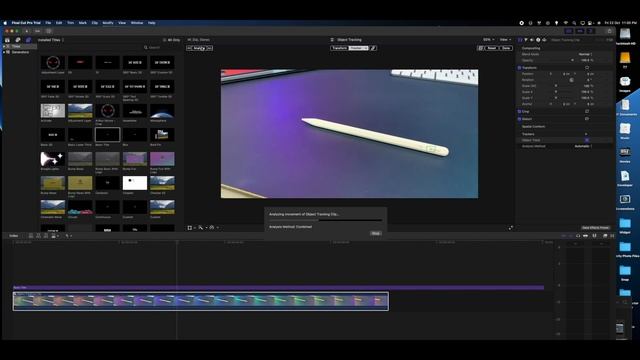
Task: Open the Blend Mode Normal dropdown
Action: click(x=585, y=54)
